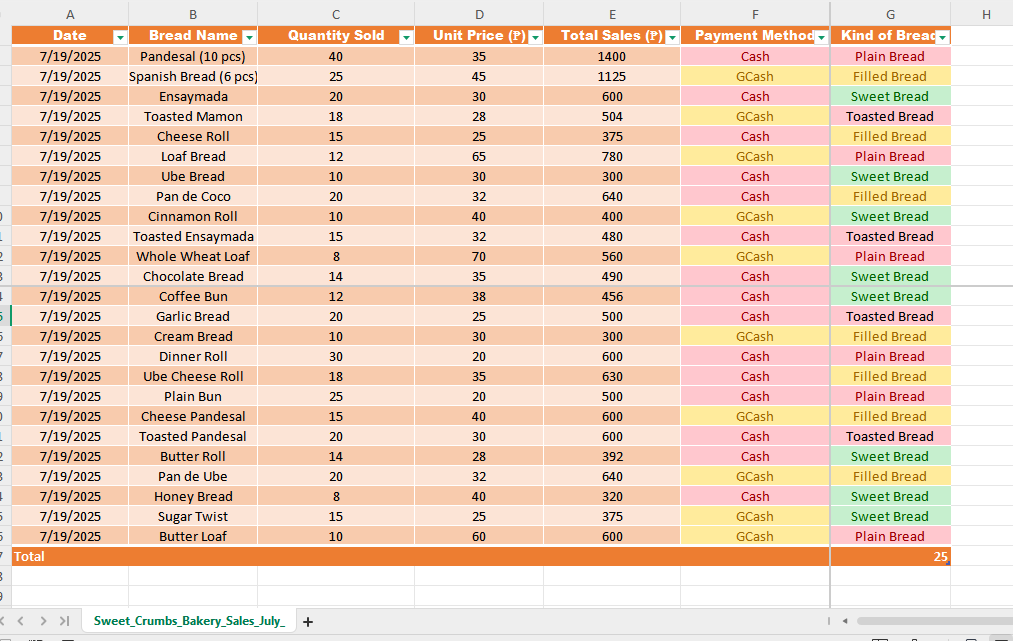Select the 'Butter Roll' cell
Image resolution: width=1013 pixels, height=641 pixels.
click(x=193, y=457)
